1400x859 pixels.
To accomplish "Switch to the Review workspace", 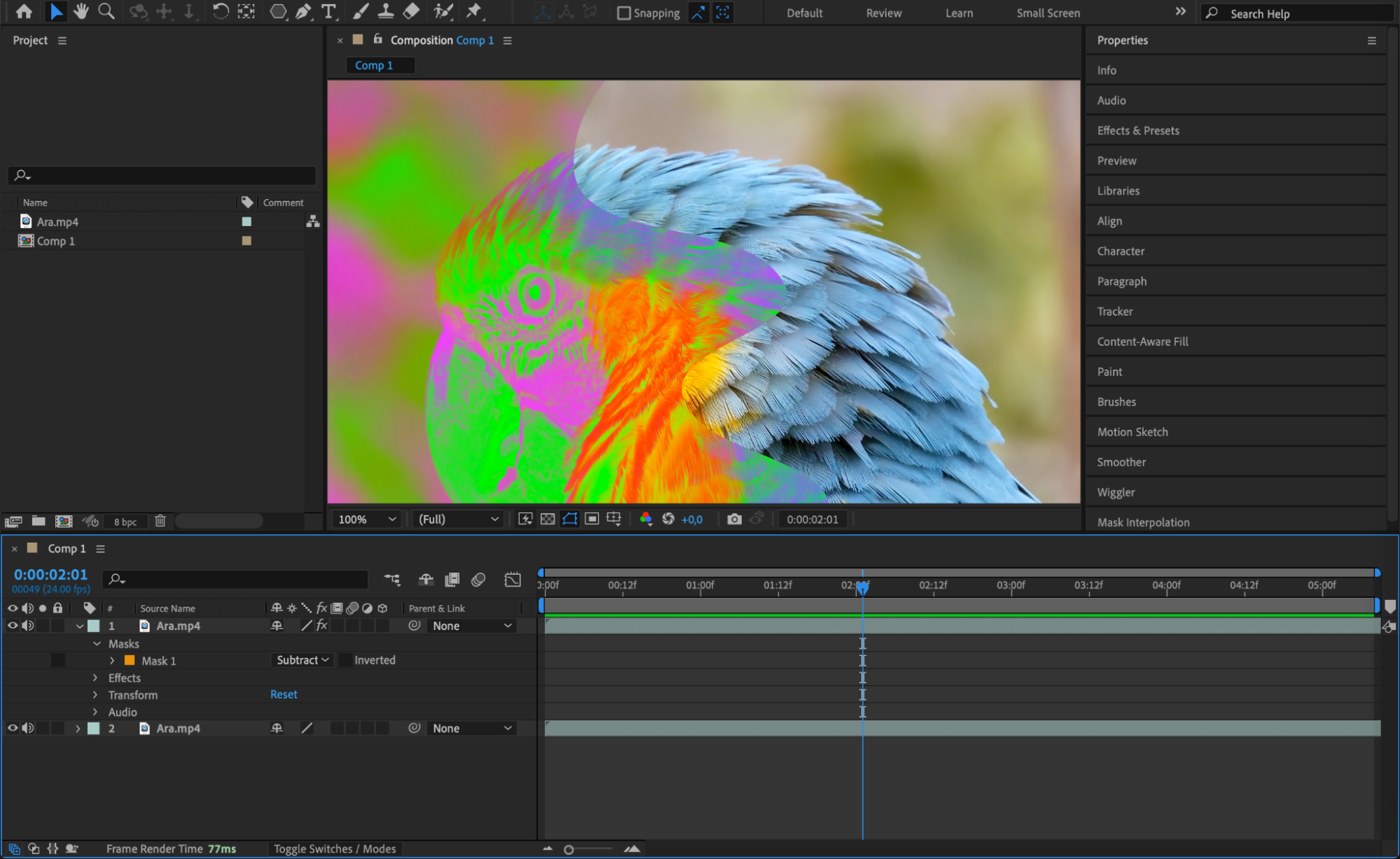I will [x=883, y=13].
